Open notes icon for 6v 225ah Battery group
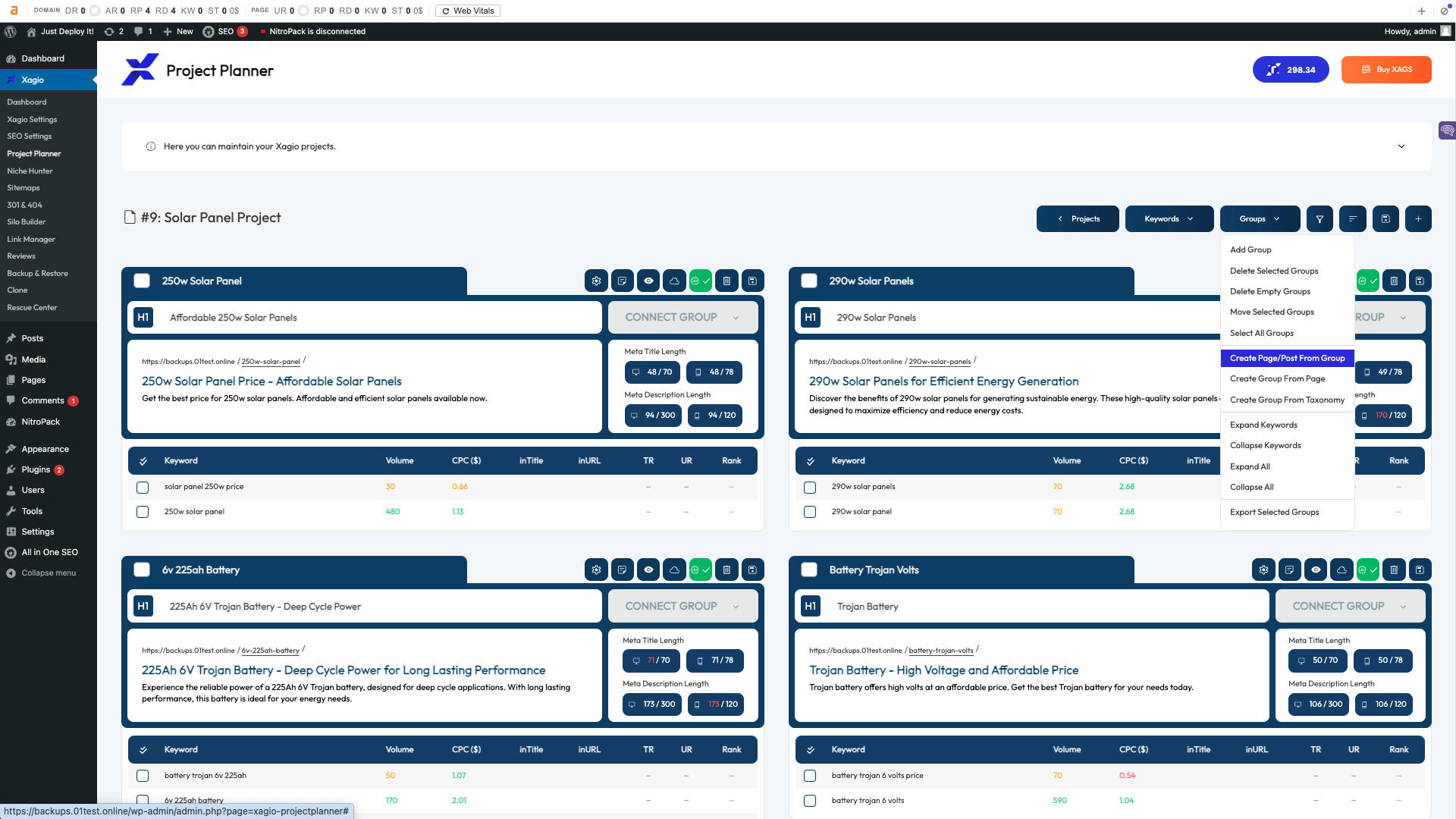This screenshot has height=819, width=1456. click(622, 570)
